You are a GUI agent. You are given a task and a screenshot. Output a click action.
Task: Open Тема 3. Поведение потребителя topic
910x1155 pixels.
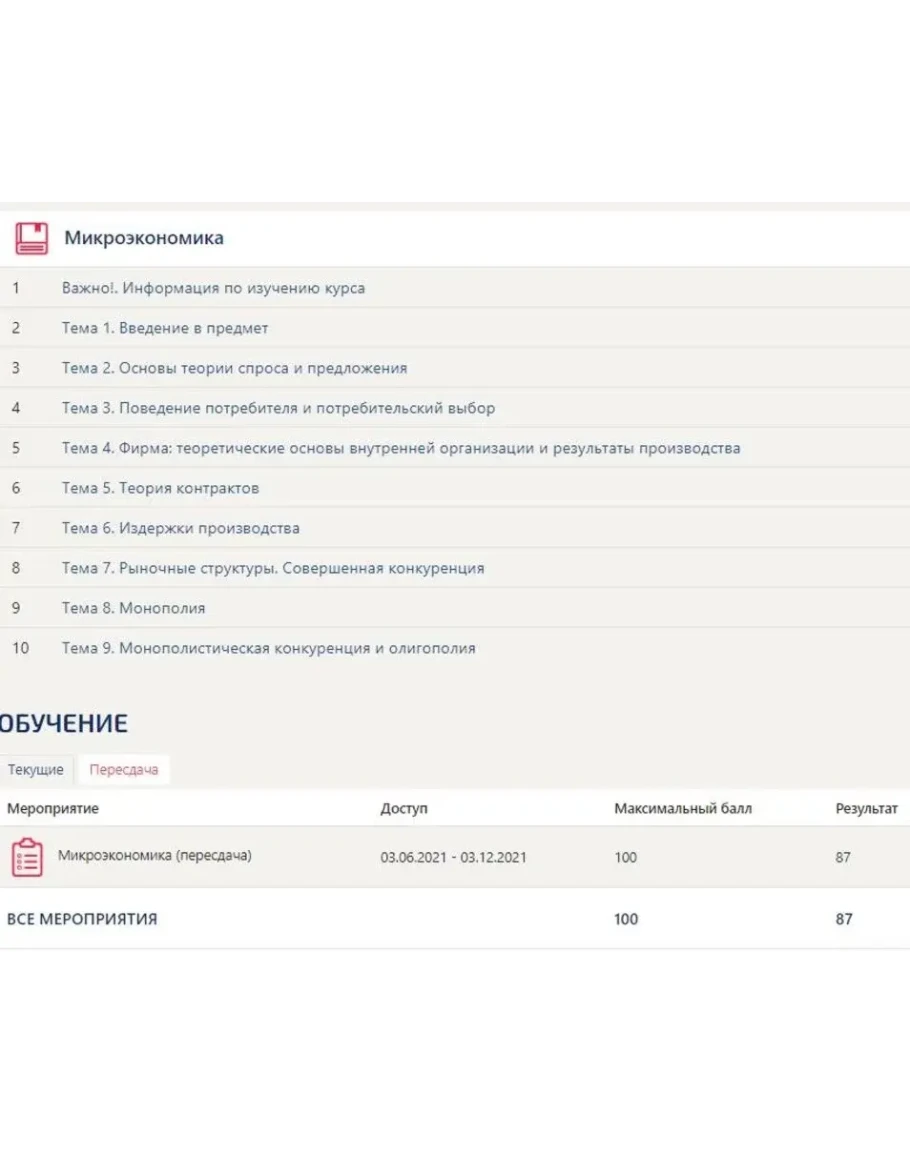click(278, 408)
